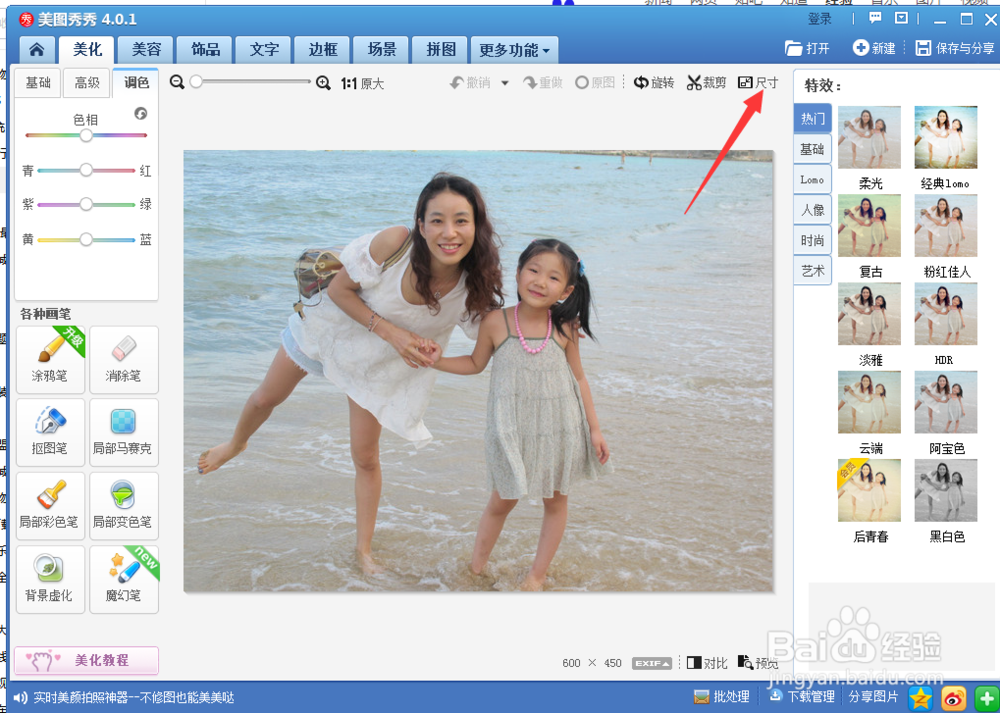Click the 登录 login link
Image resolution: width=1000 pixels, height=713 pixels.
(x=820, y=19)
